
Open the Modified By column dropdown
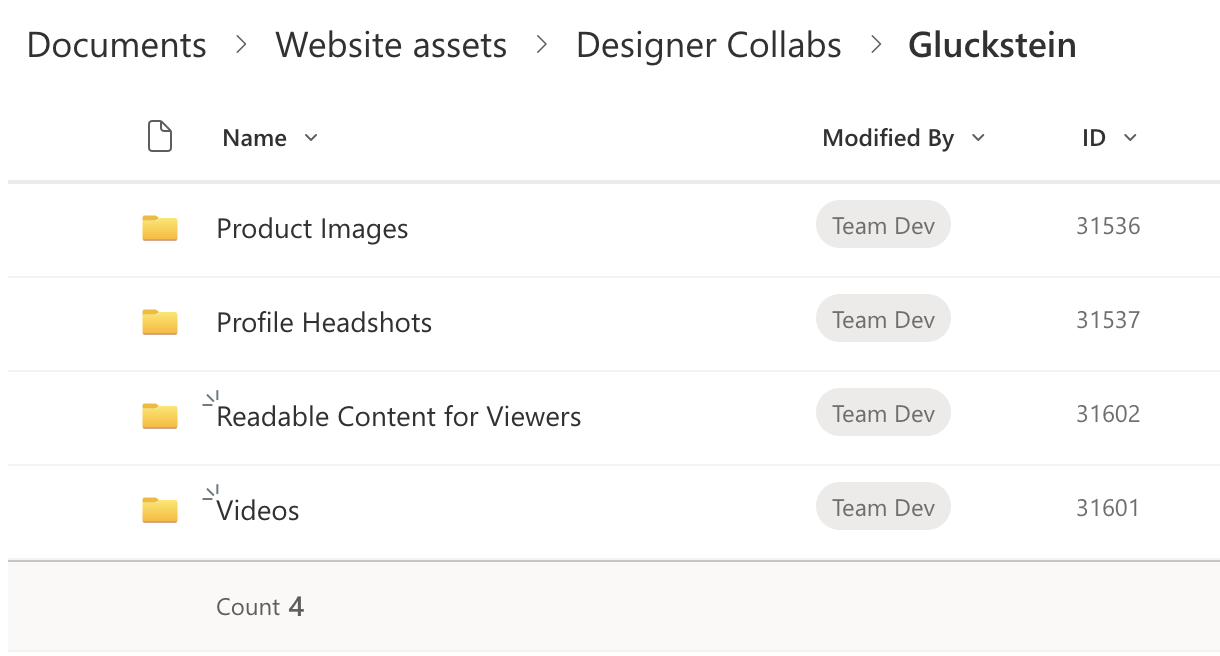[978, 138]
